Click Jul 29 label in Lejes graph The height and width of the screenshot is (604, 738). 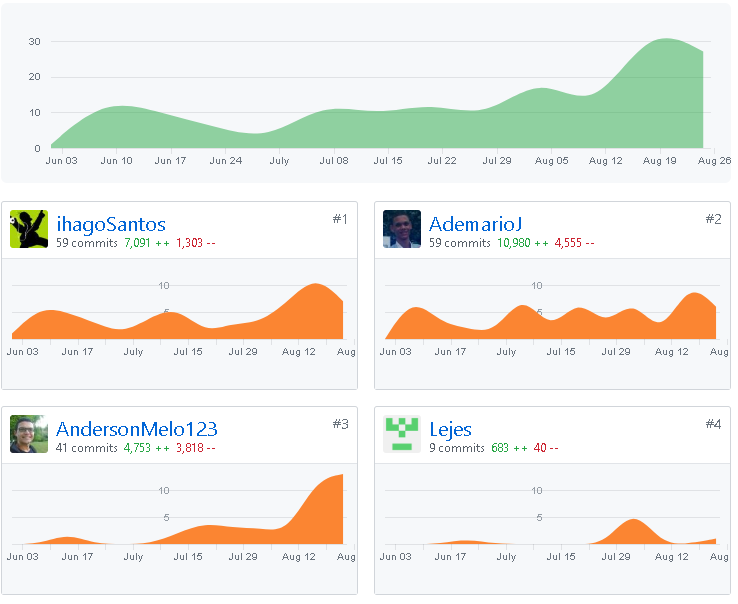[x=616, y=557]
